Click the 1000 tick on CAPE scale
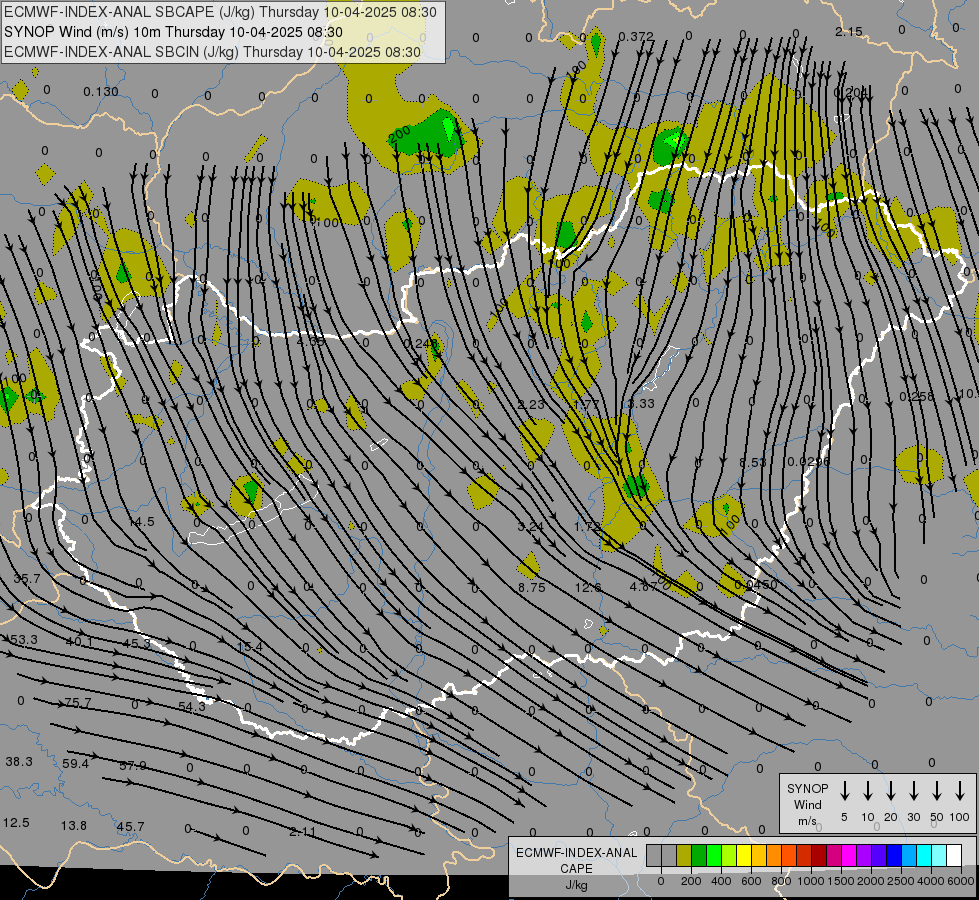Viewport: 979px width, 900px height. (810, 881)
